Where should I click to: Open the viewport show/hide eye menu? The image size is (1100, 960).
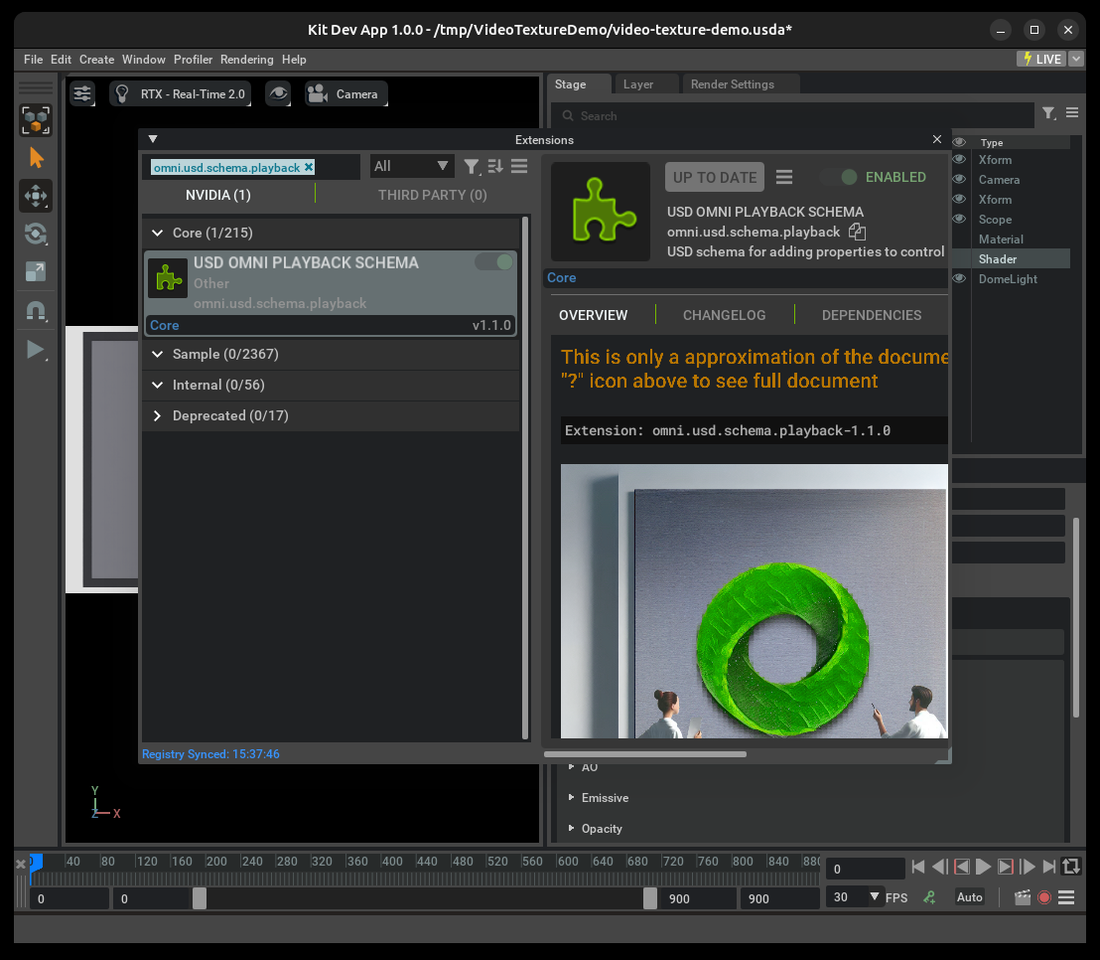coord(279,93)
